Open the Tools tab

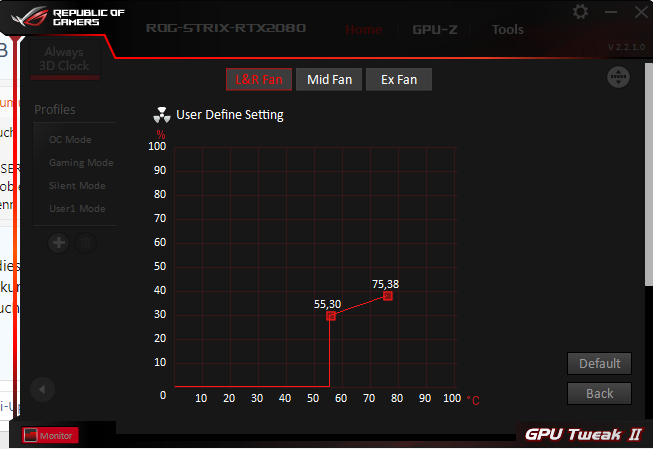pyautogui.click(x=508, y=30)
